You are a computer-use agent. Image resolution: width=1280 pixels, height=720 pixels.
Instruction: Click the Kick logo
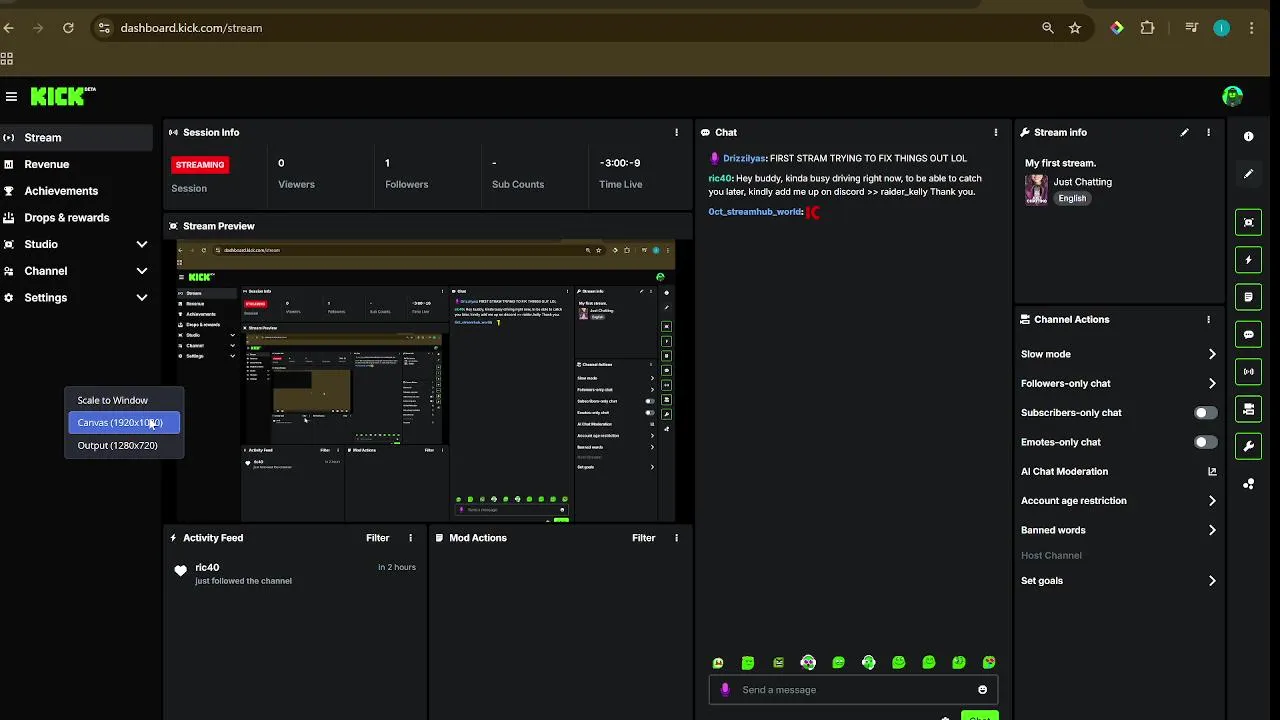[x=62, y=96]
